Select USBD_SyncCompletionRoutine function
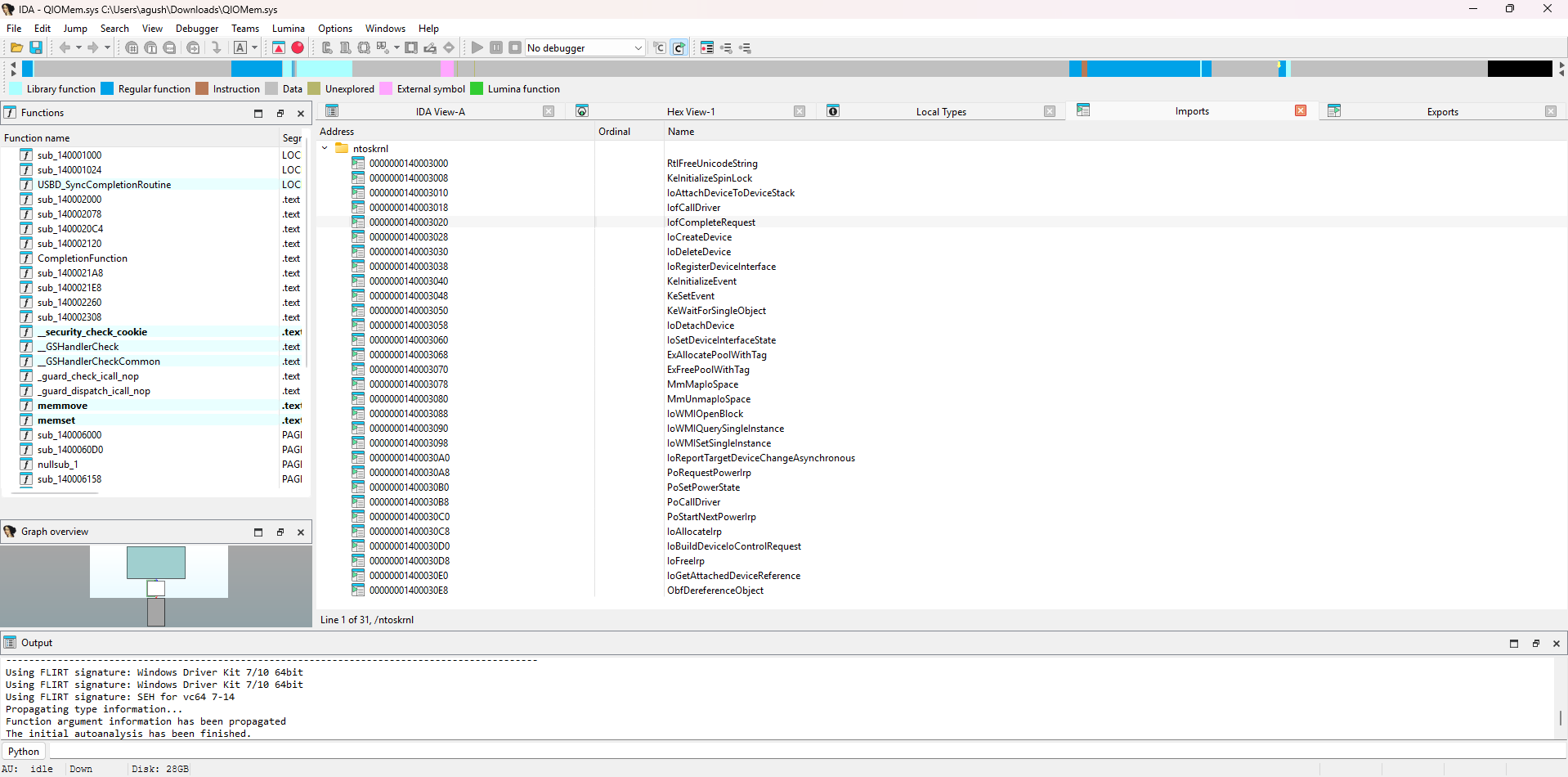Viewport: 1568px width, 777px height. [104, 185]
